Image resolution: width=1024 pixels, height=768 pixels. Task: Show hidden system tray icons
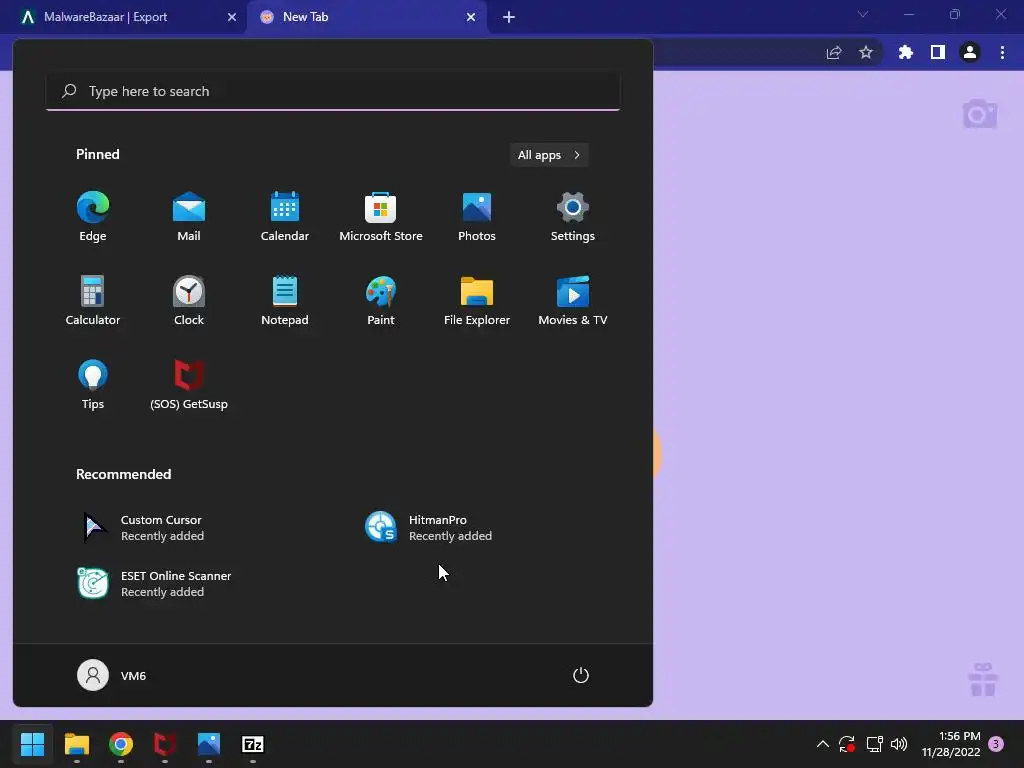point(823,744)
